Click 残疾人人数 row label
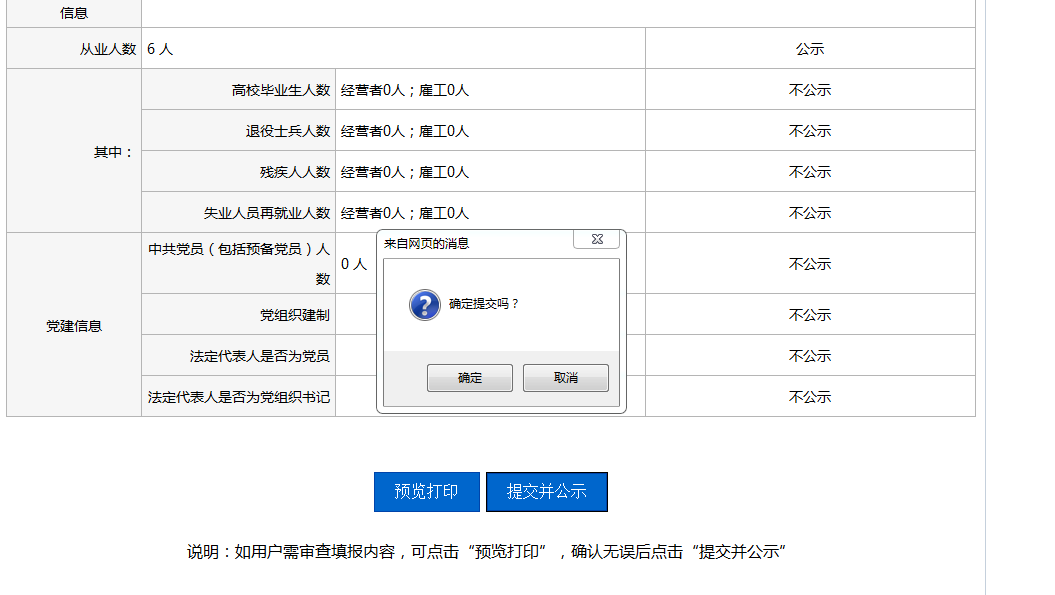 pyautogui.click(x=295, y=172)
